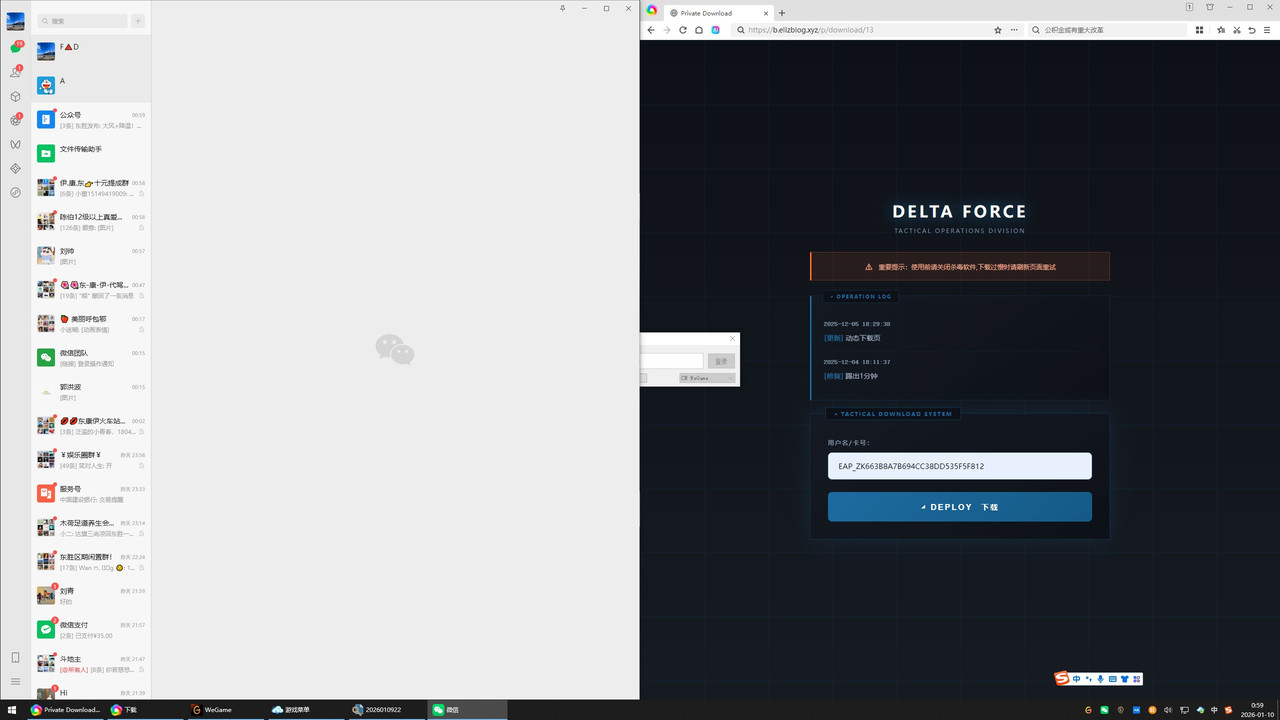The image size is (1280, 720).
Task: Switch to WeGame in the taskbar
Action: pyautogui.click(x=228, y=710)
